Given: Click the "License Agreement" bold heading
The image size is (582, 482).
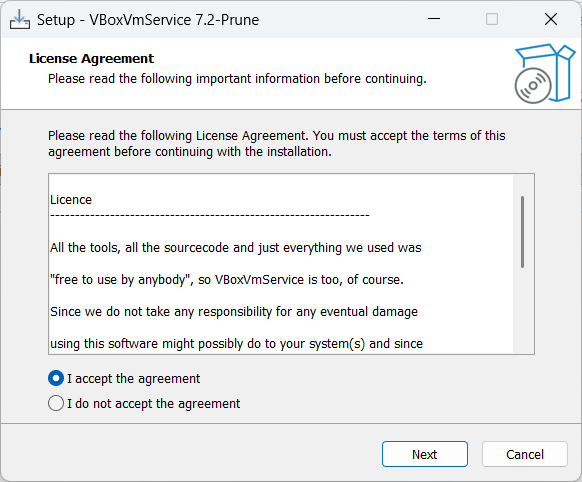Looking at the screenshot, I should coord(91,59).
